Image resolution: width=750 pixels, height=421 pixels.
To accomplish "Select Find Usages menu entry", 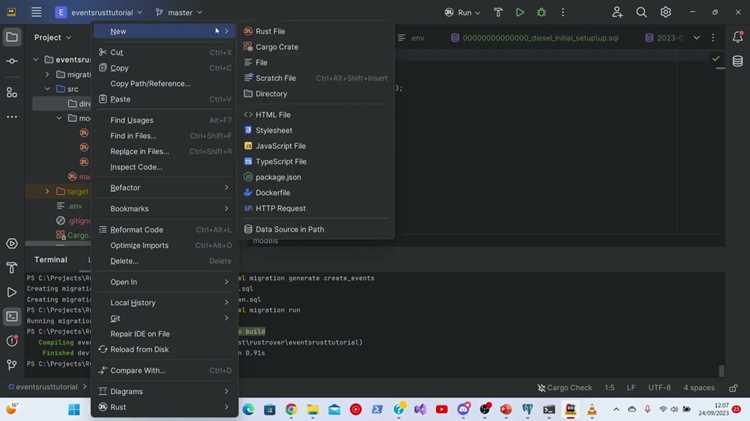I will pyautogui.click(x=165, y=120).
